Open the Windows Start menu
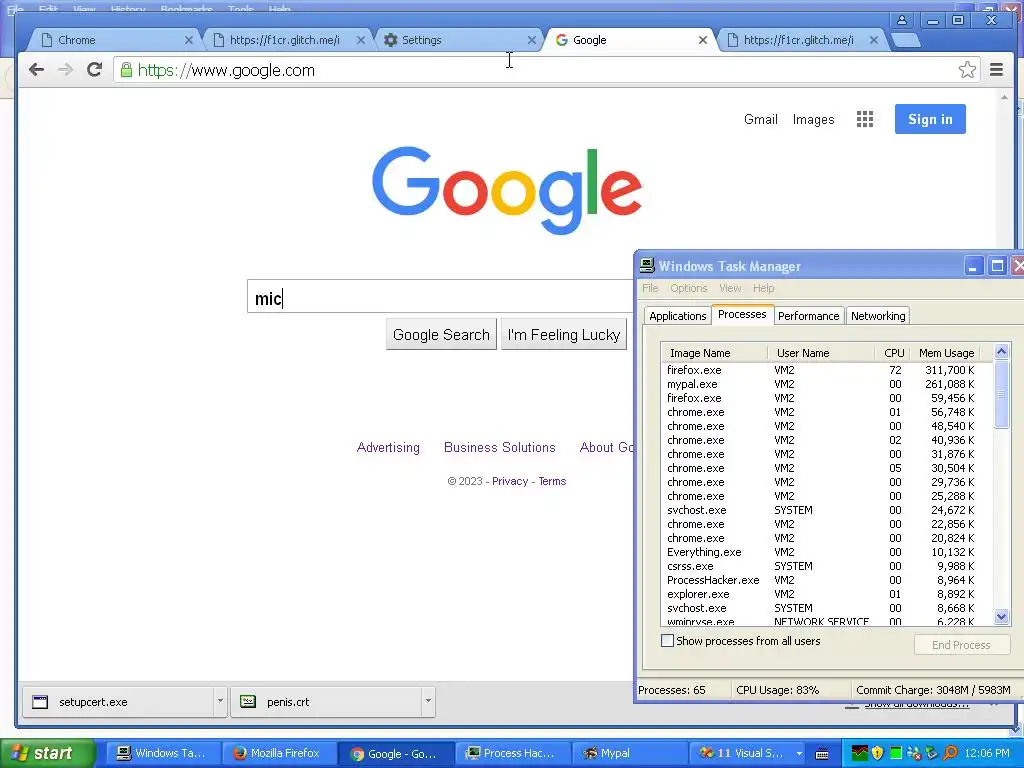Image resolution: width=1024 pixels, height=768 pixels. click(x=48, y=753)
